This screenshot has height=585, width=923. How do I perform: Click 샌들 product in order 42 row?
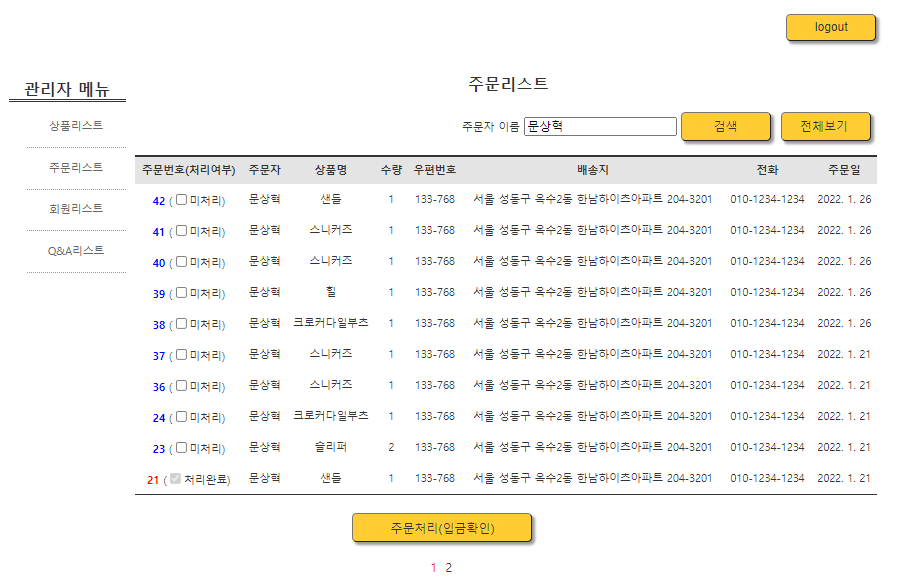pos(331,199)
